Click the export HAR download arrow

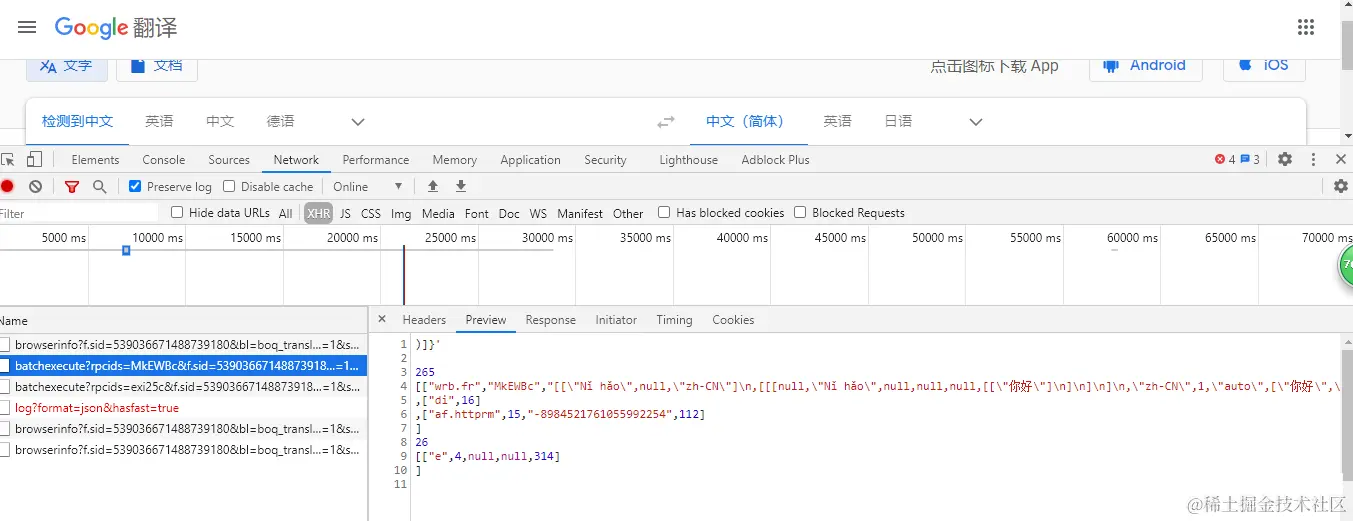pos(461,186)
